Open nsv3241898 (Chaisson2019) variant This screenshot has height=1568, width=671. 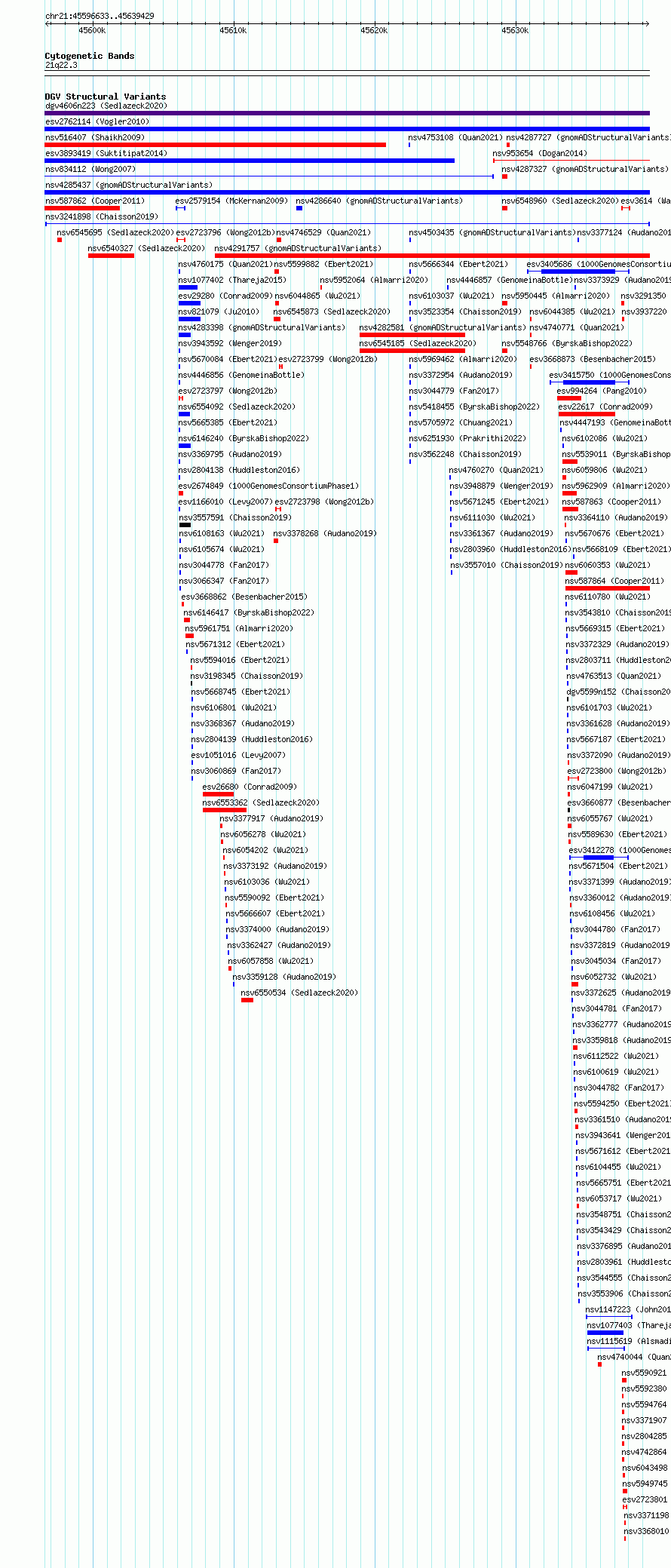pyautogui.click(x=102, y=217)
